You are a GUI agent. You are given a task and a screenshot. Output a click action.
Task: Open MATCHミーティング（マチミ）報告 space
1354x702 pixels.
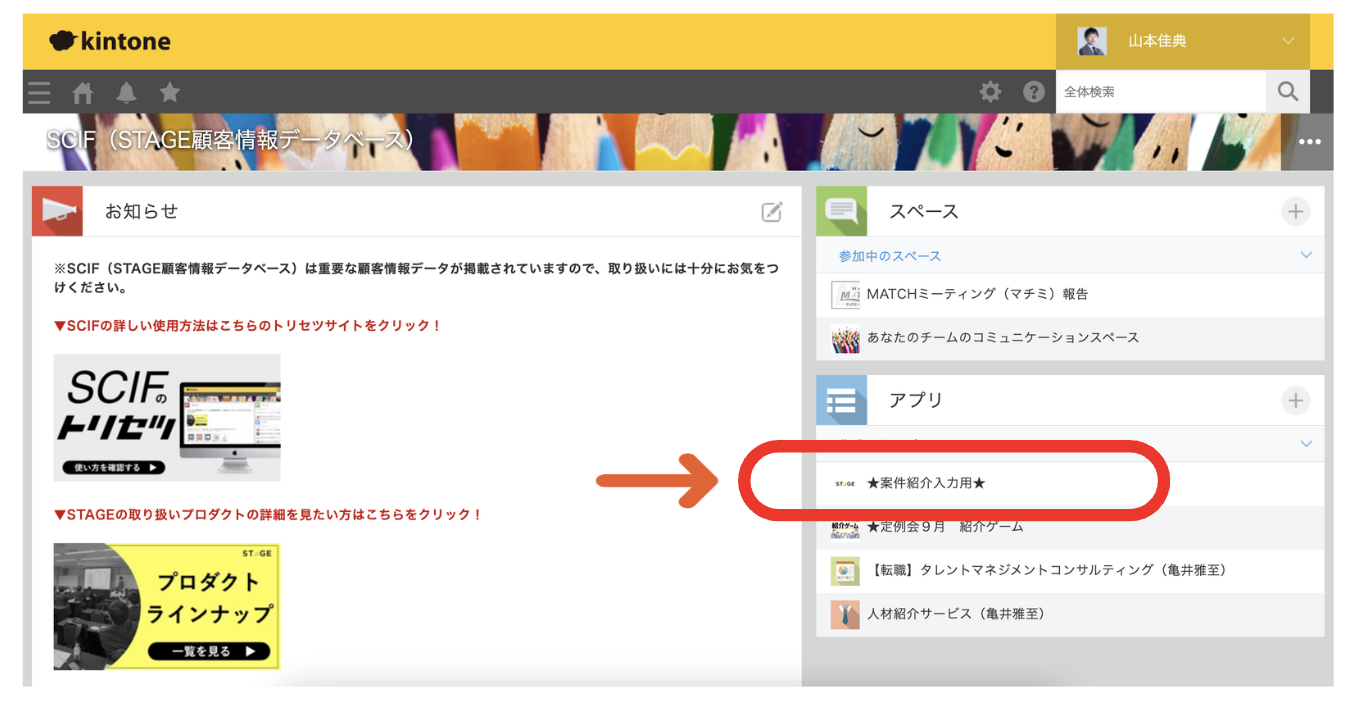click(977, 294)
